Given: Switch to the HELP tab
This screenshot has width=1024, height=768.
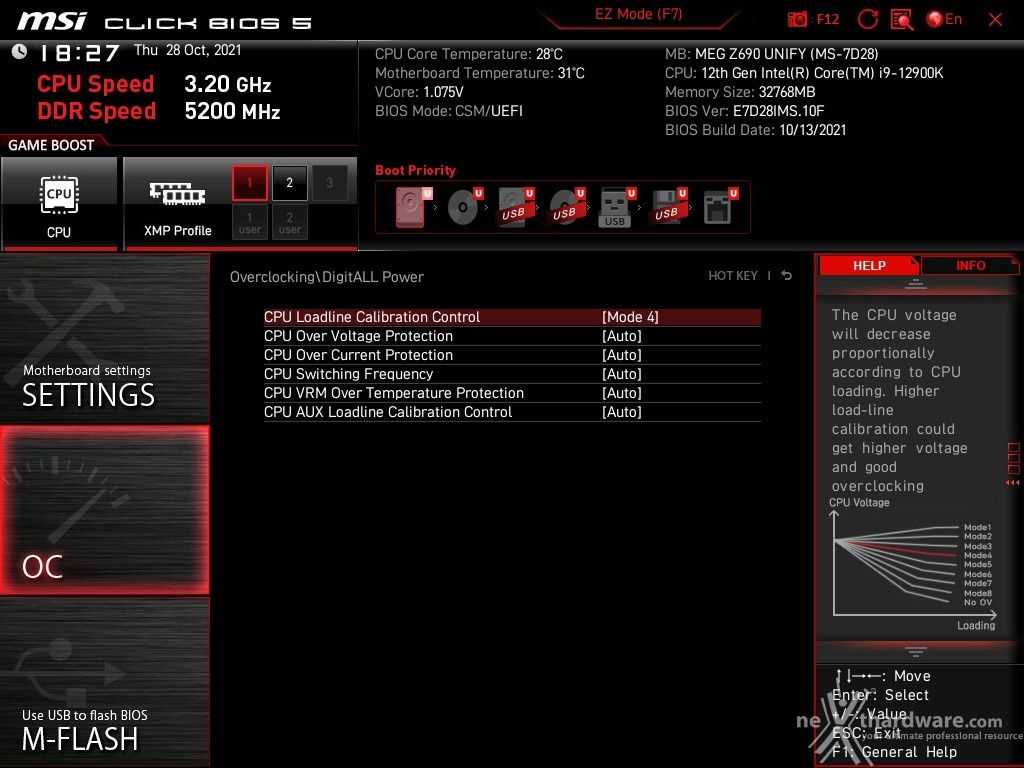Looking at the screenshot, I should (x=869, y=266).
